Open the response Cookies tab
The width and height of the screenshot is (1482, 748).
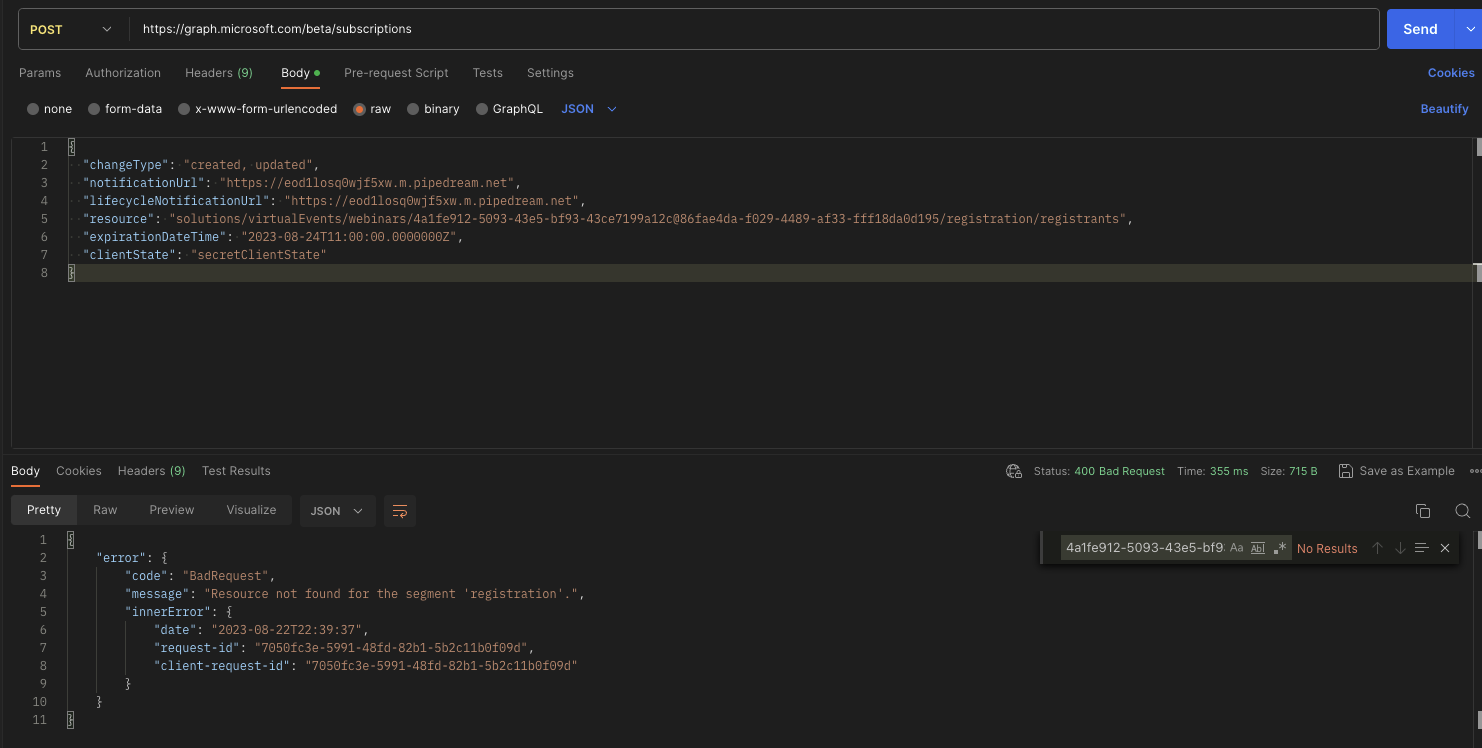click(79, 471)
